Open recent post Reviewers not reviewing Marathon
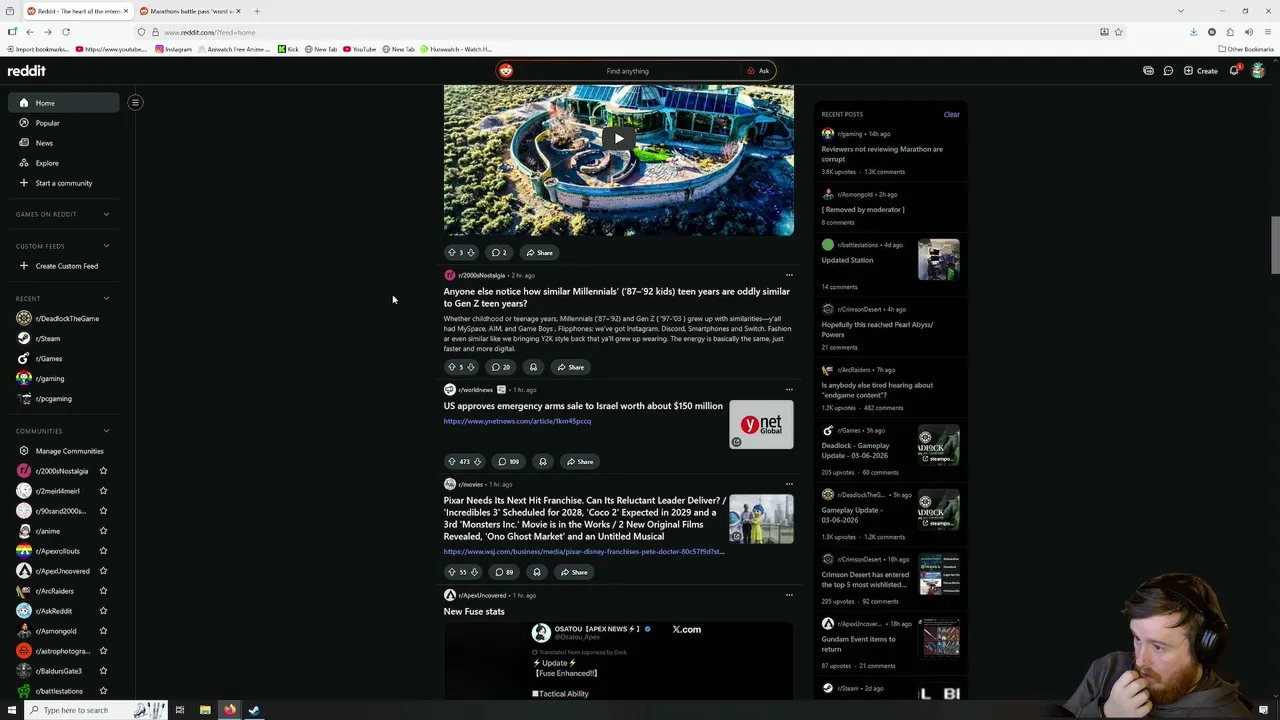Screen dimensions: 1280x720 (882, 154)
